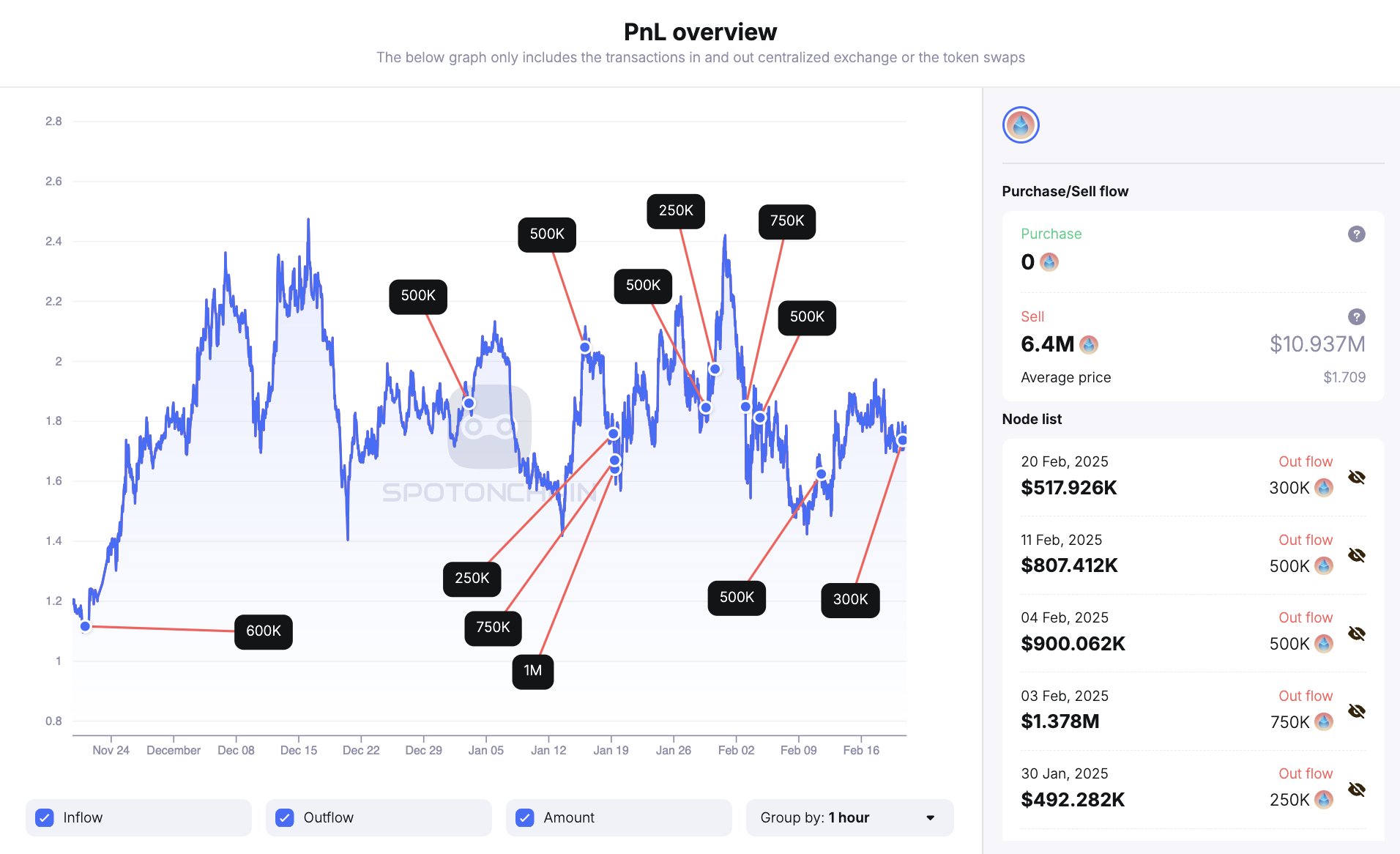This screenshot has height=854, width=1400.
Task: Click the token icon next to 6.4M
Action: (x=1089, y=344)
